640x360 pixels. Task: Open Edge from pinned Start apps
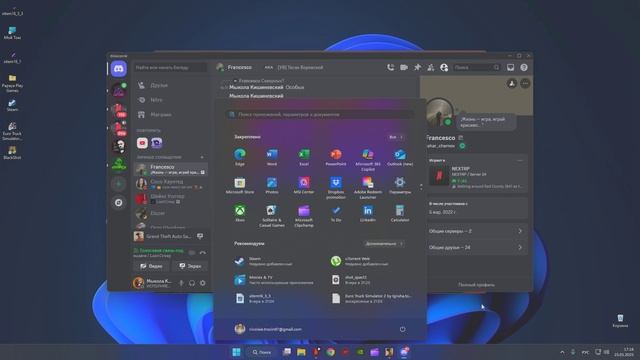click(x=240, y=157)
